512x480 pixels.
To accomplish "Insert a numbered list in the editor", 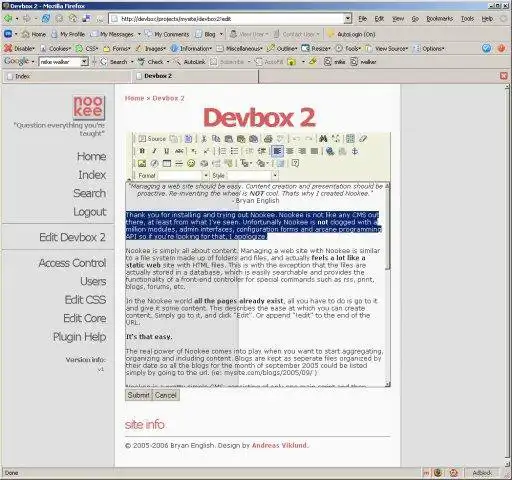I will [x=222, y=151].
